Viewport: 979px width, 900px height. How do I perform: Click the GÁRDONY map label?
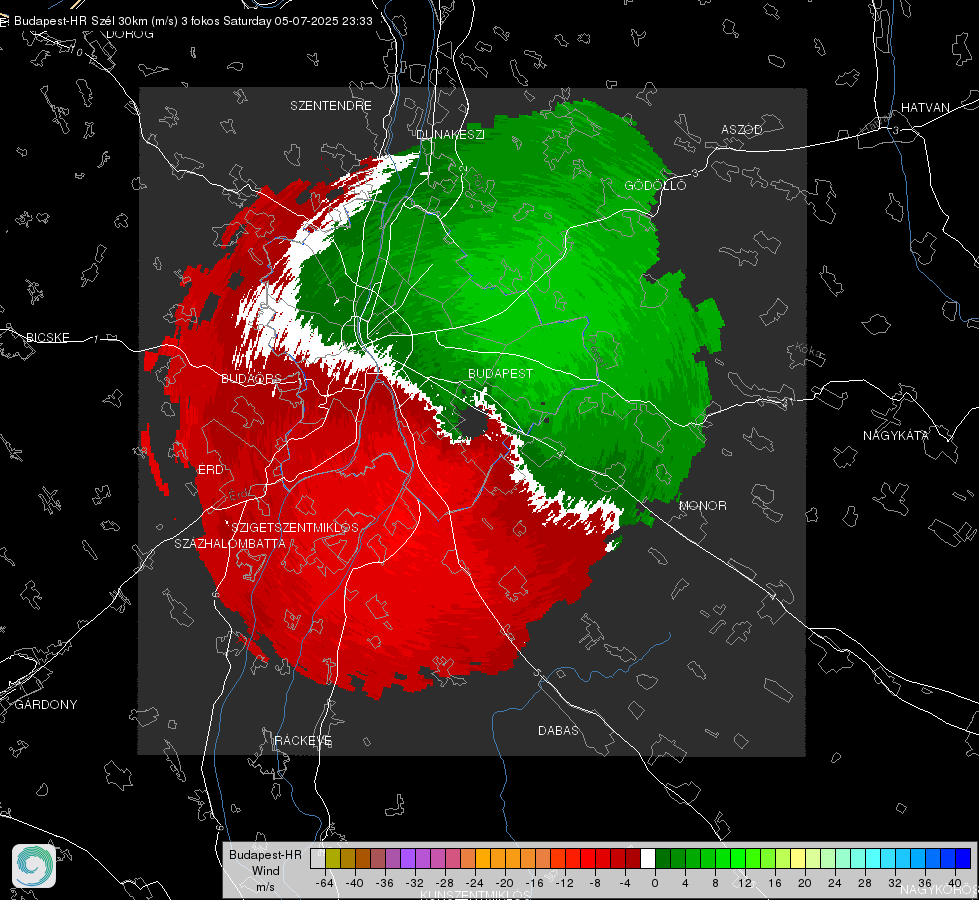(x=46, y=705)
